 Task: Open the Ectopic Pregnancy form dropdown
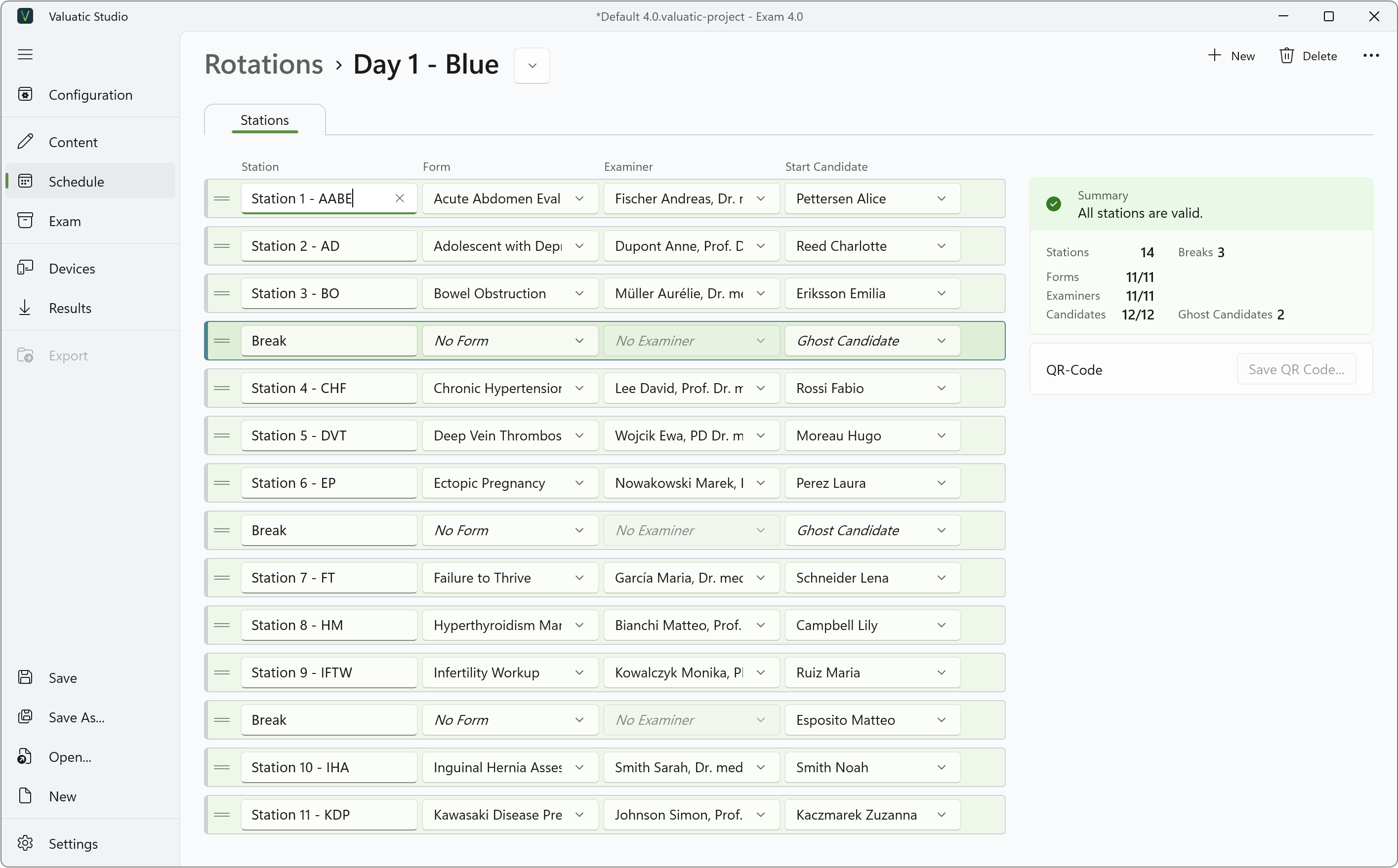point(510,483)
